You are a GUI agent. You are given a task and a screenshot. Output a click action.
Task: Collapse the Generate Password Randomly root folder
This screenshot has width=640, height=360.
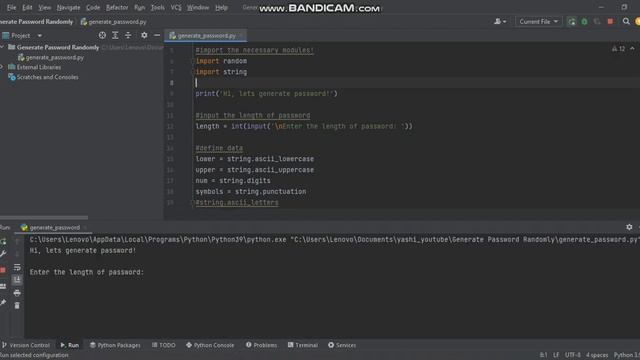(2, 47)
